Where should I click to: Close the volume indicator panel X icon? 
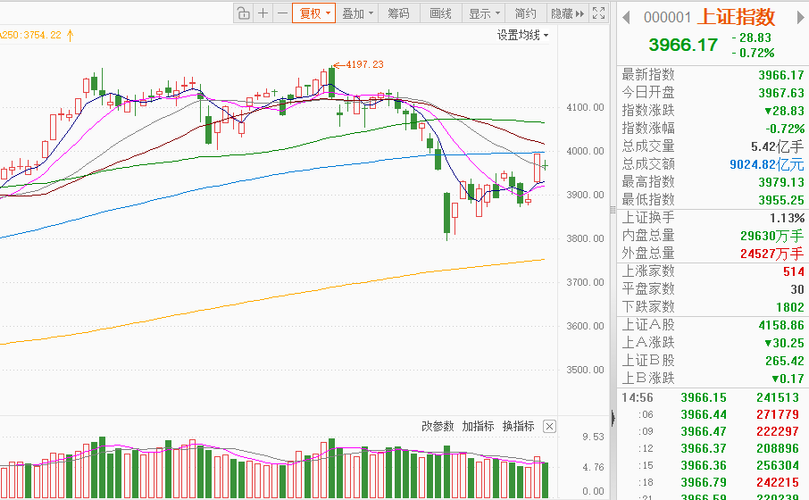click(549, 426)
